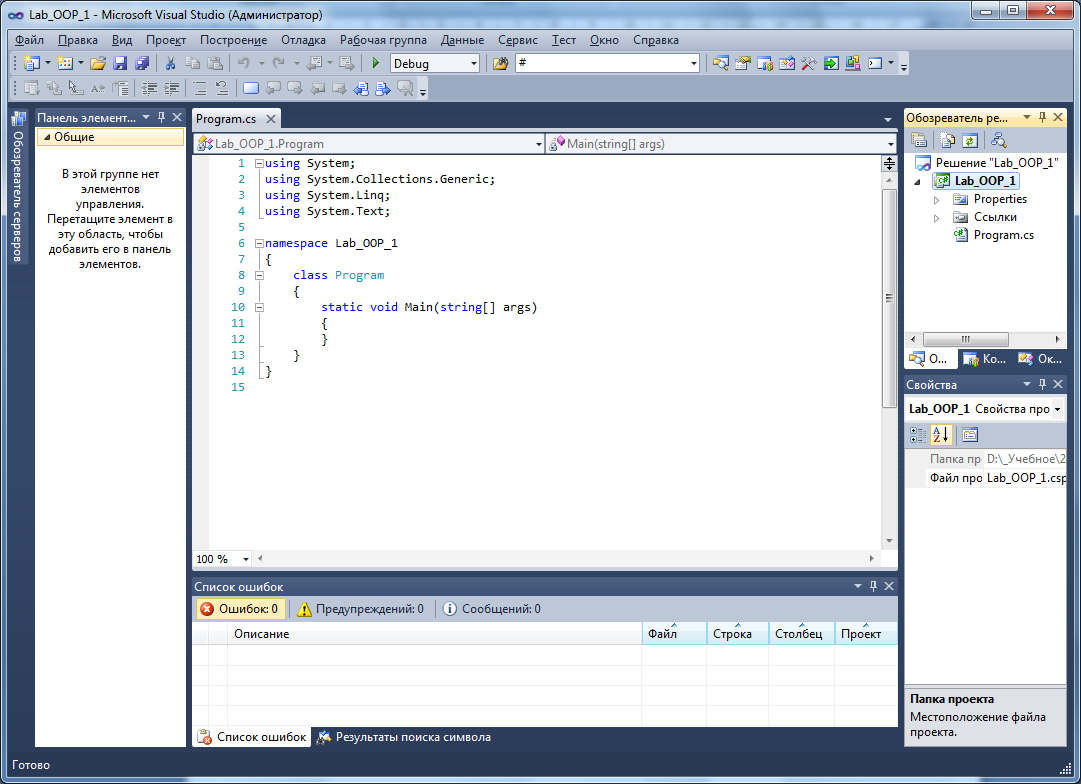
Task: Collapse the namespace Lab_OOP_1 code block
Action: pos(259,243)
